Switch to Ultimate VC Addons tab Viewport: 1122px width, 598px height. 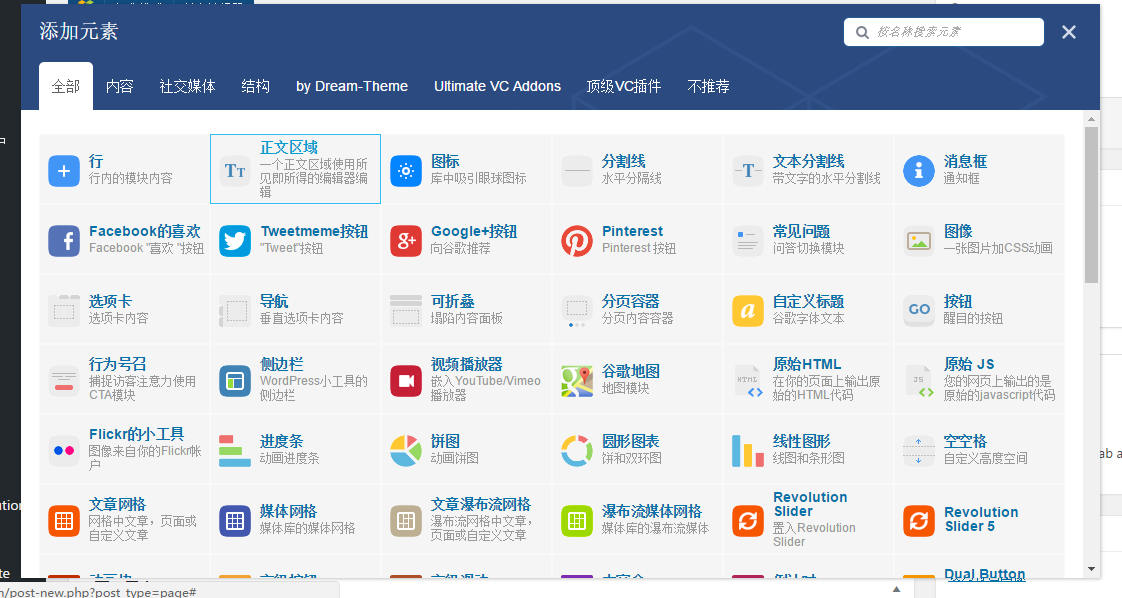click(497, 86)
